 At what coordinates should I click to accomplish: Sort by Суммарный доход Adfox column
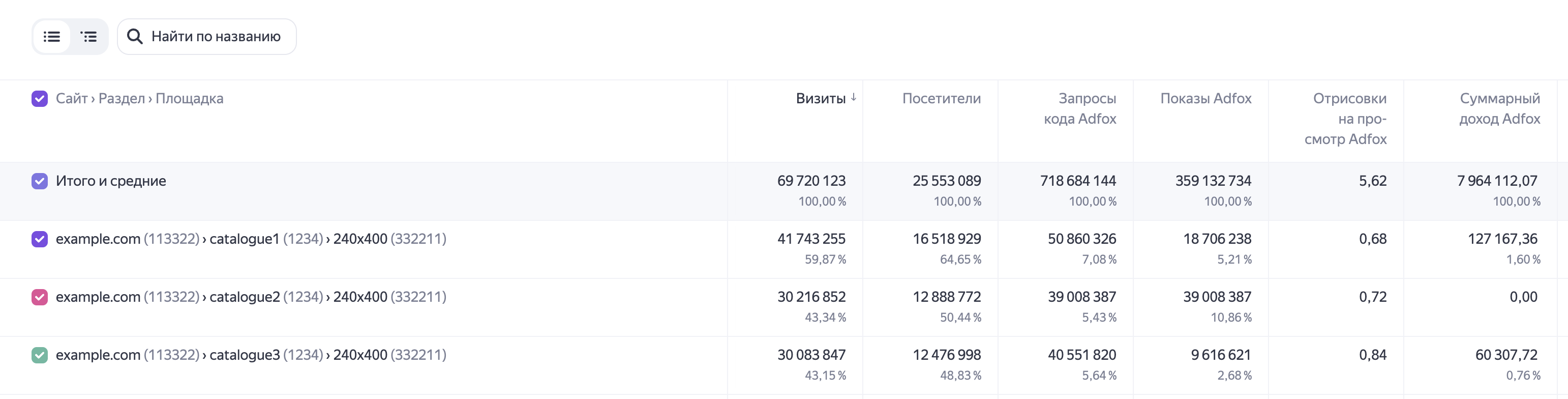tap(1499, 108)
